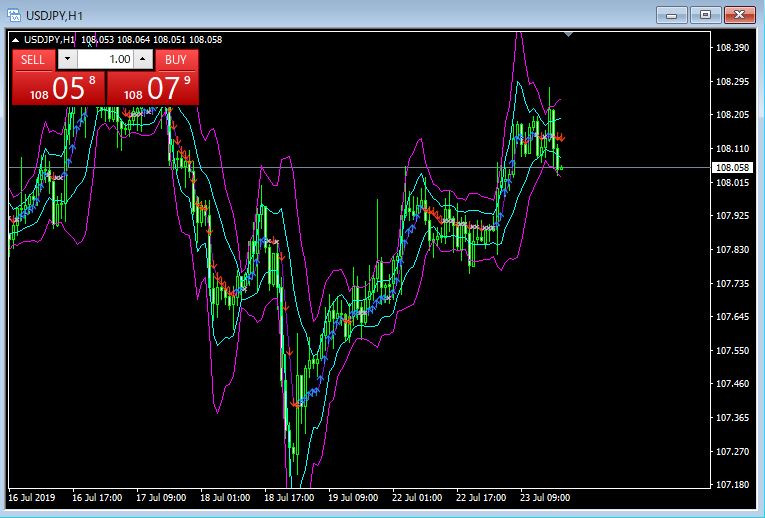The height and width of the screenshot is (518, 765).
Task: Click the 107.365 price scale label
Action: pos(732,418)
